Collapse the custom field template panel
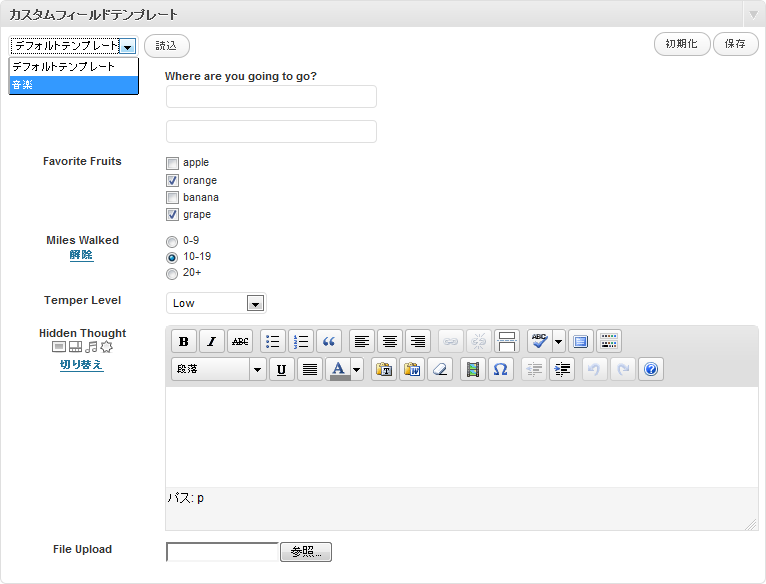This screenshot has height=584, width=766. [752, 15]
